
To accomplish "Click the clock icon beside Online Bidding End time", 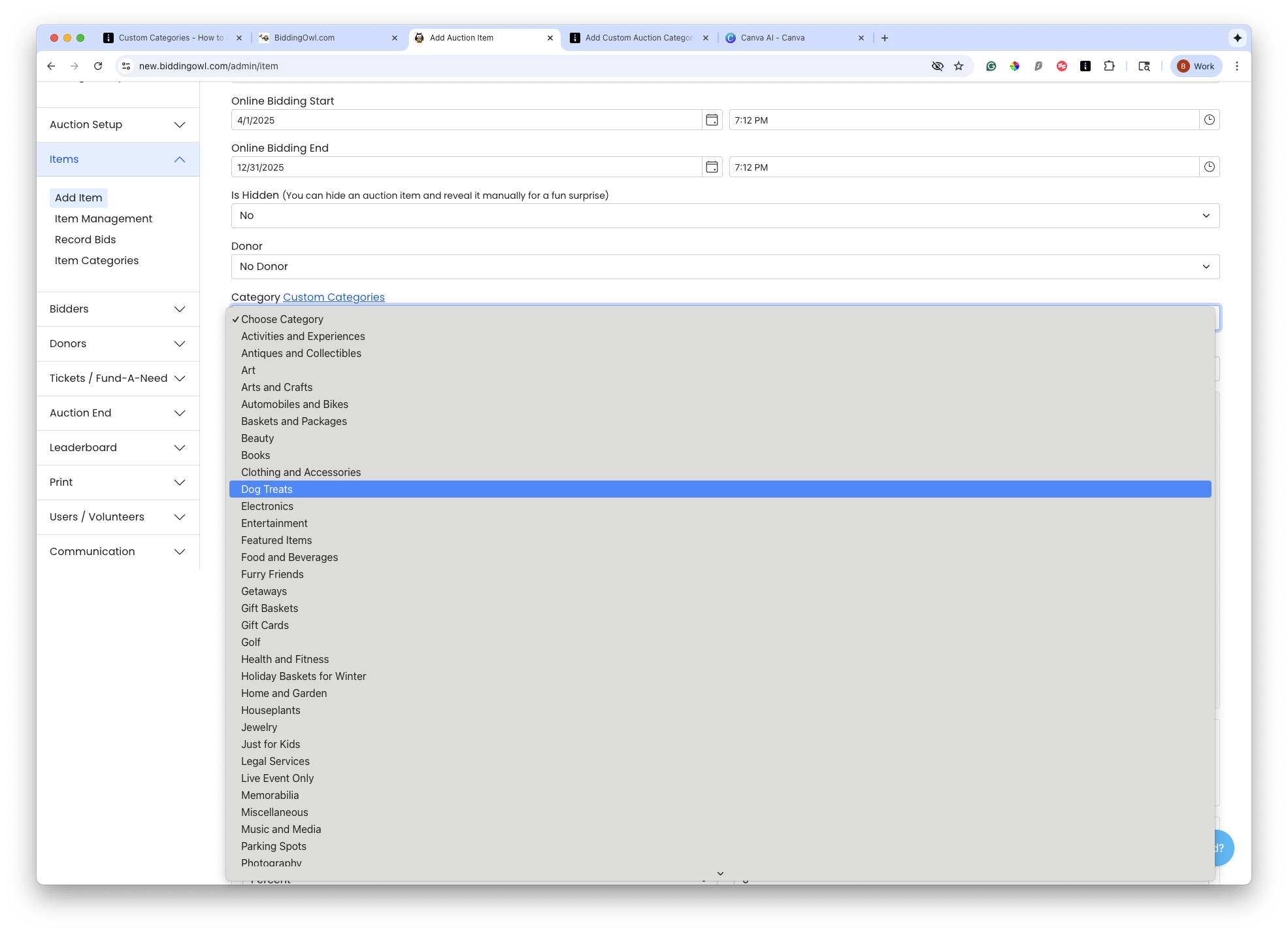I will point(1208,167).
